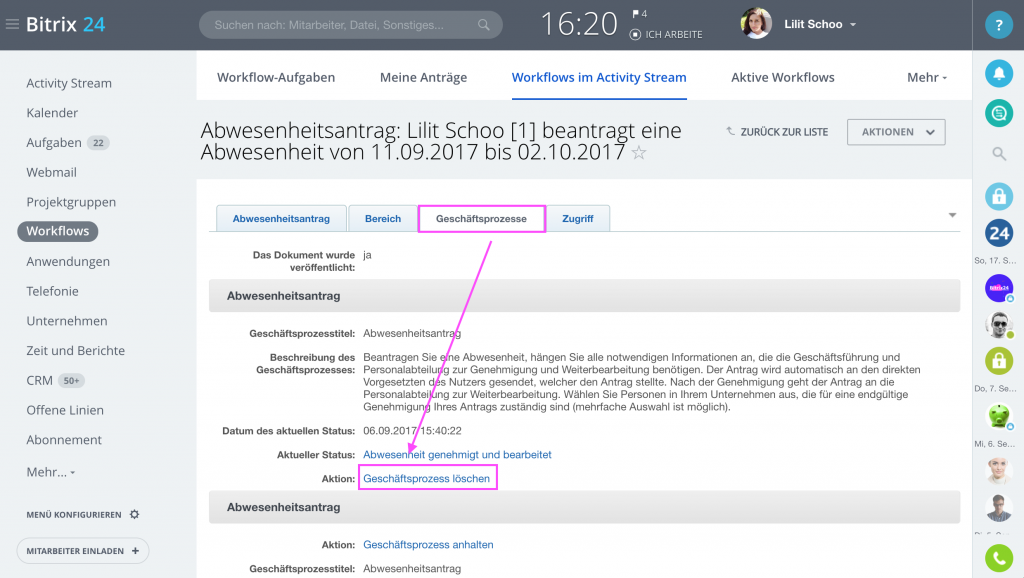Switch to Aktive Workflows tab
Viewport: 1024px width, 578px height.
click(x=782, y=78)
